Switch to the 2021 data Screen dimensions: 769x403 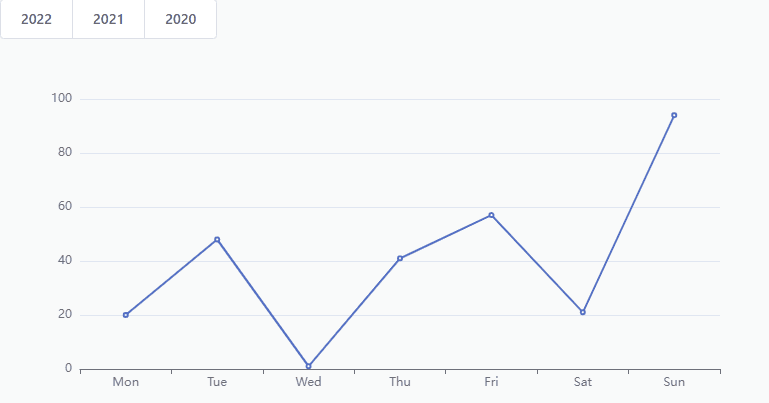pos(108,19)
